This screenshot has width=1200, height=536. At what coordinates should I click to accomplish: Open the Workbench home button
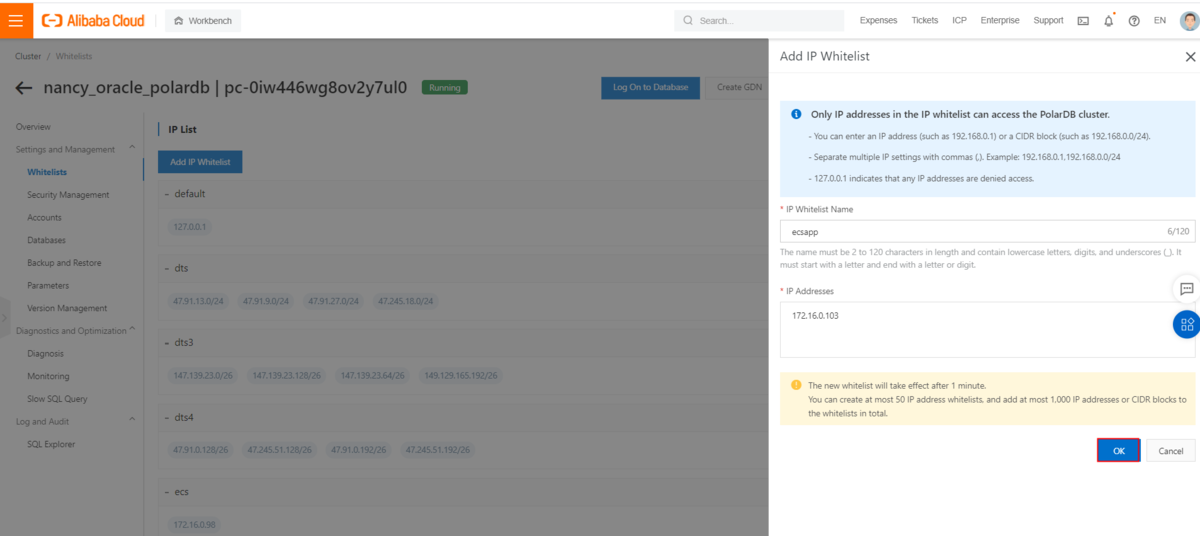203,20
